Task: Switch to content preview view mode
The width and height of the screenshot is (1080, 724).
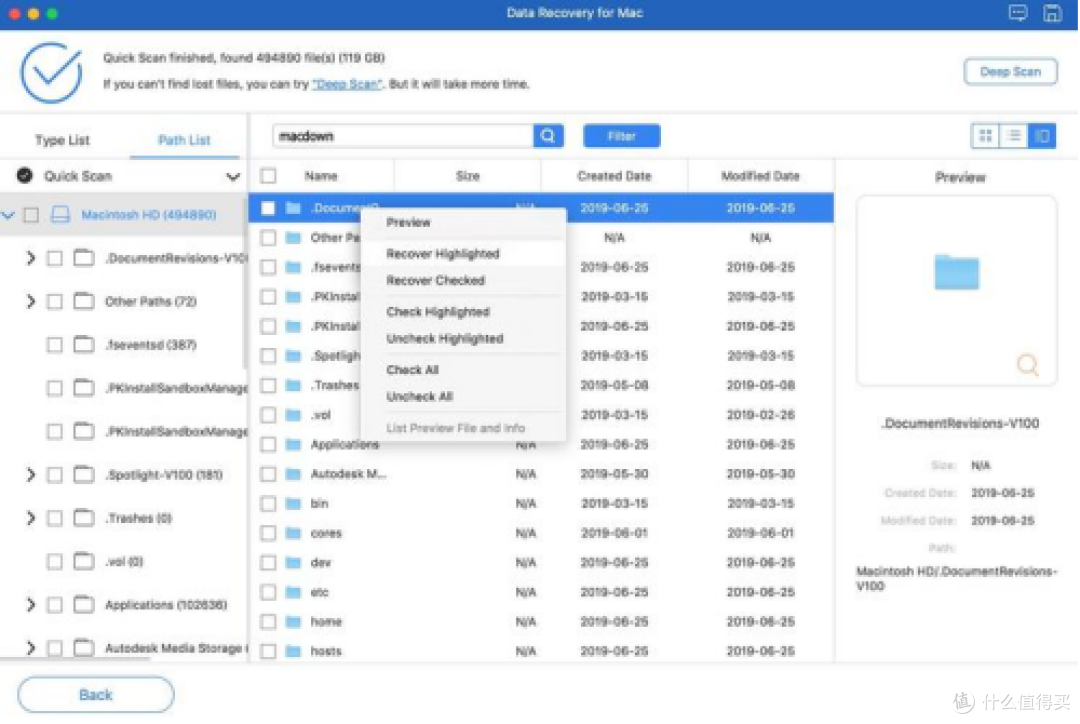Action: [x=1042, y=136]
